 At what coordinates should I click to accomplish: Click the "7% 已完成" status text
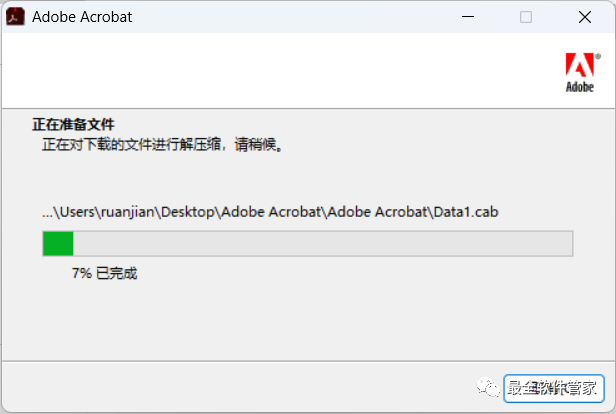tap(104, 273)
